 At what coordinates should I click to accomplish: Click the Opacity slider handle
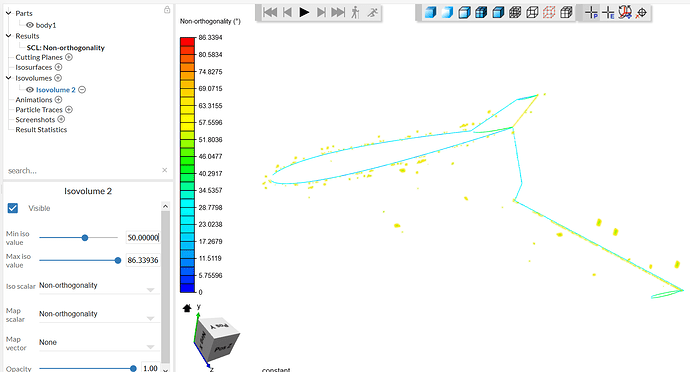pos(133,368)
